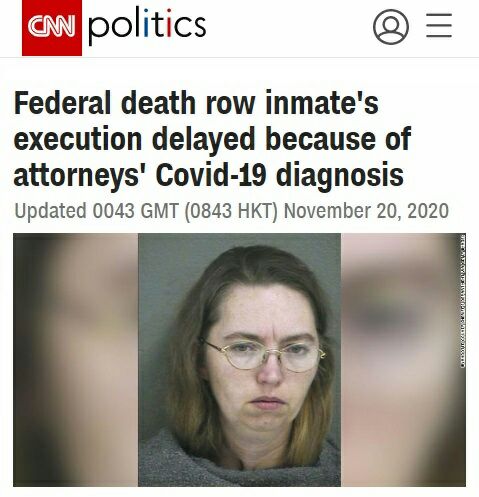Click 'November 20, 2020' in the dateline

[366, 211]
